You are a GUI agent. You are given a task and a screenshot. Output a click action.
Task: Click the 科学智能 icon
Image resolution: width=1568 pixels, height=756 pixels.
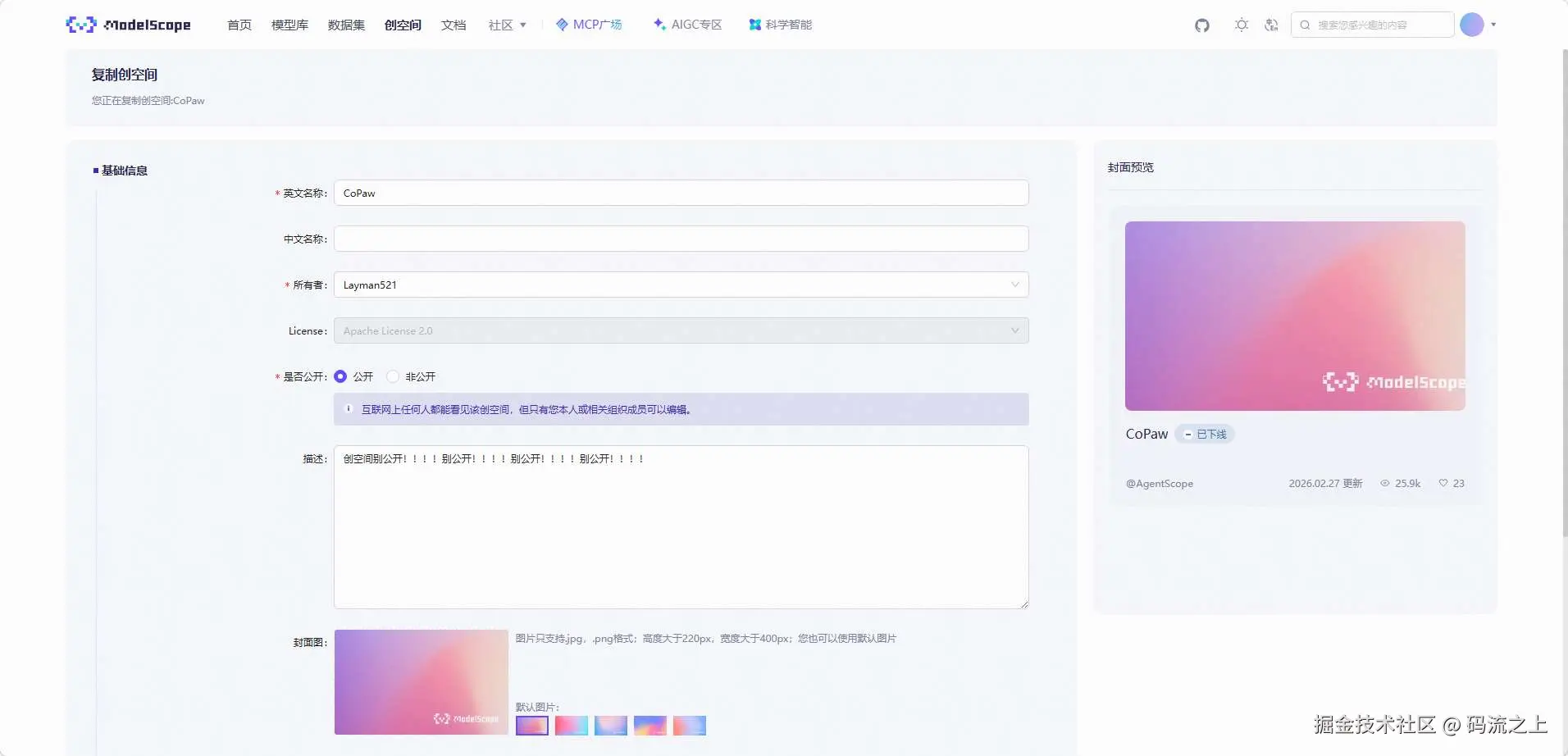(x=754, y=25)
